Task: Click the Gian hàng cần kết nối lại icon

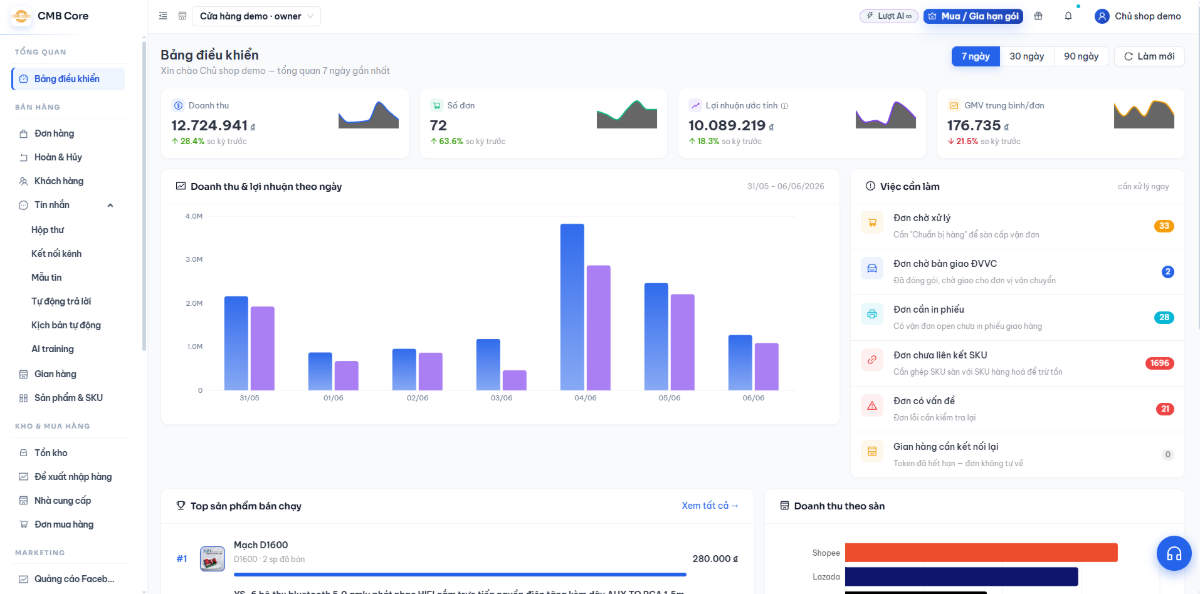Action: (872, 452)
